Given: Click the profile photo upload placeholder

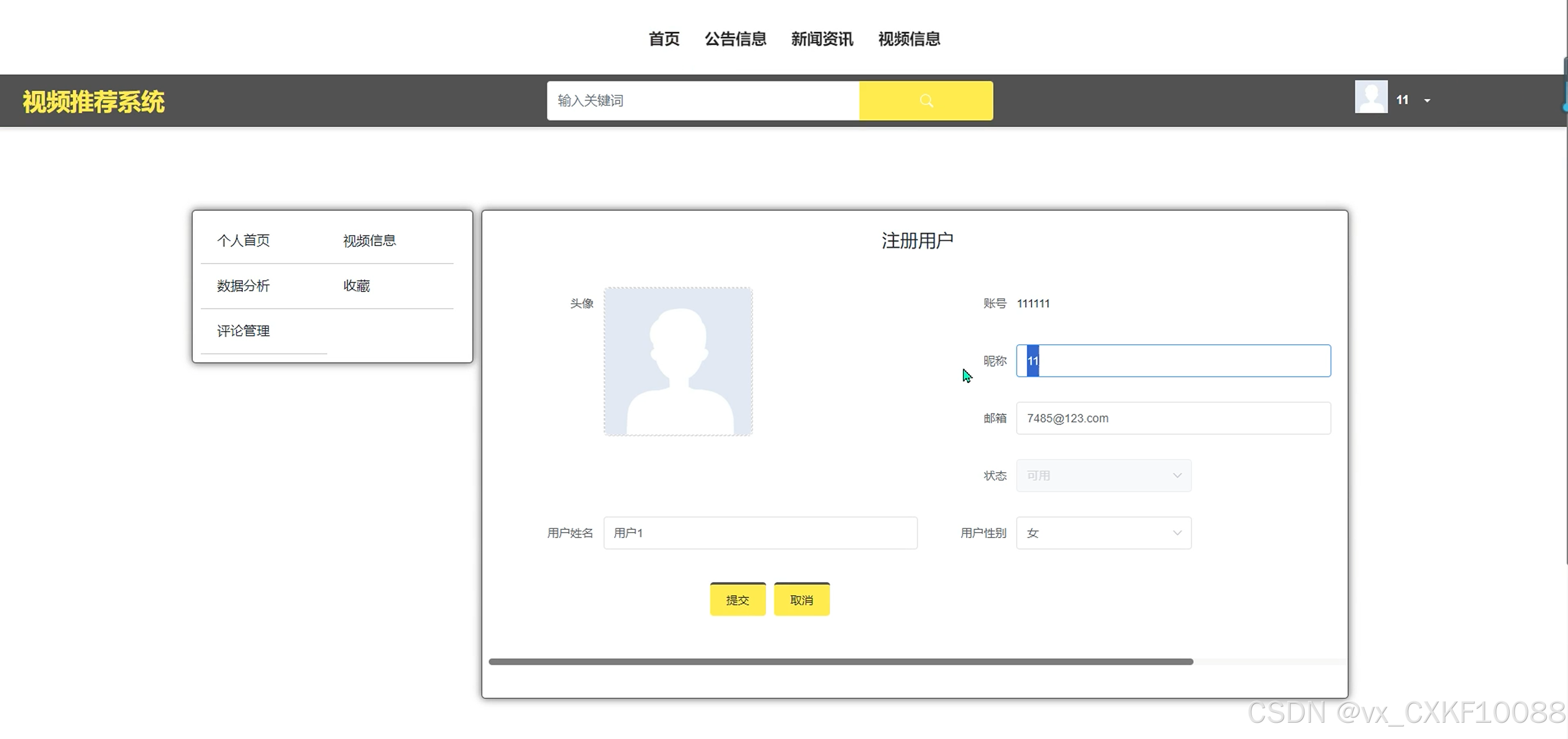Looking at the screenshot, I should tap(678, 361).
